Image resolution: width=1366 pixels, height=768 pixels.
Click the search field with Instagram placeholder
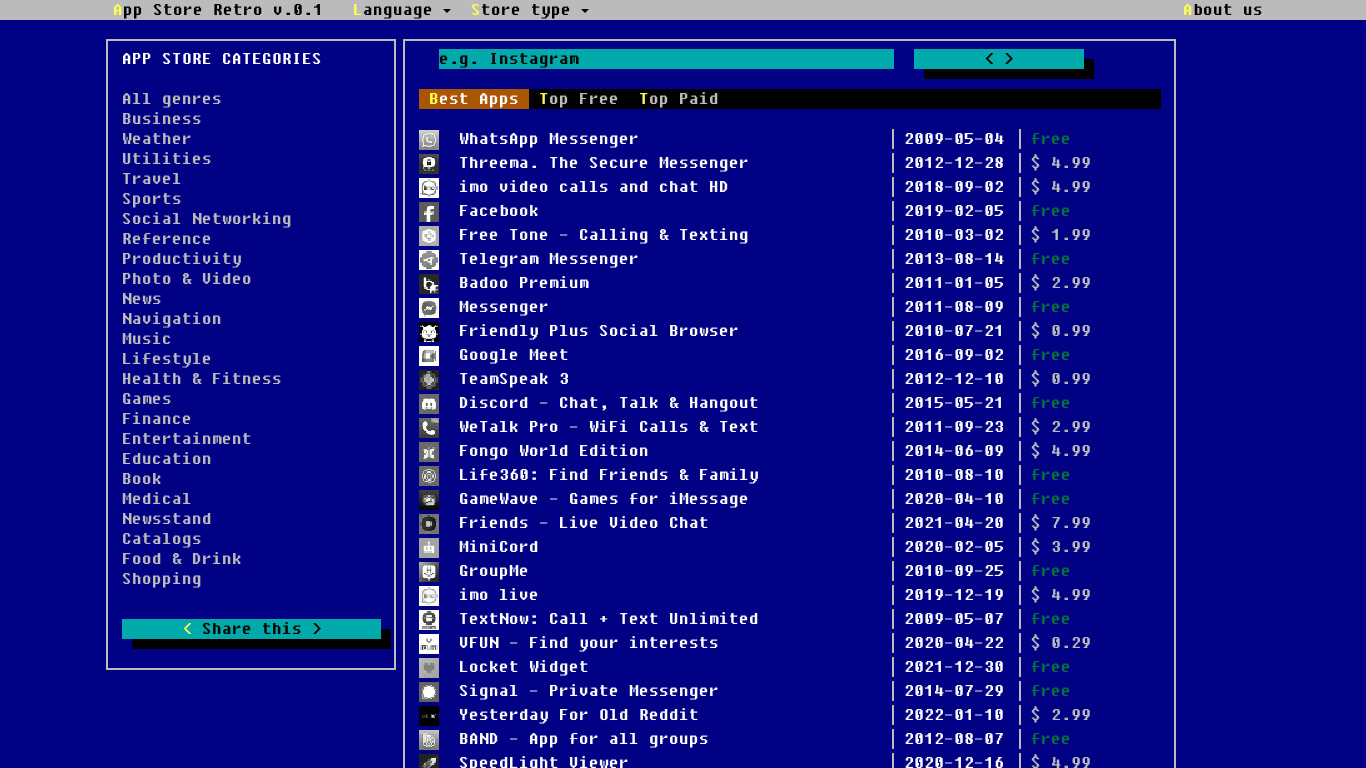pos(666,59)
